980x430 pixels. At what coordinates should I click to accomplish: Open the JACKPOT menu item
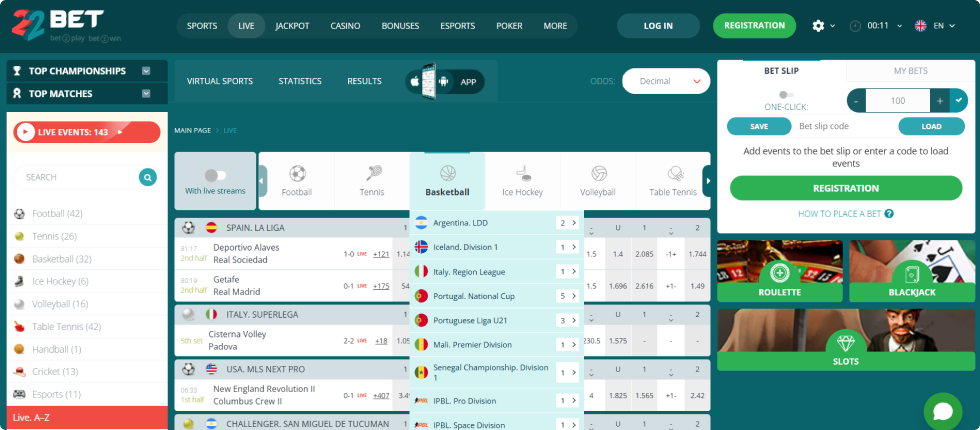pos(292,26)
